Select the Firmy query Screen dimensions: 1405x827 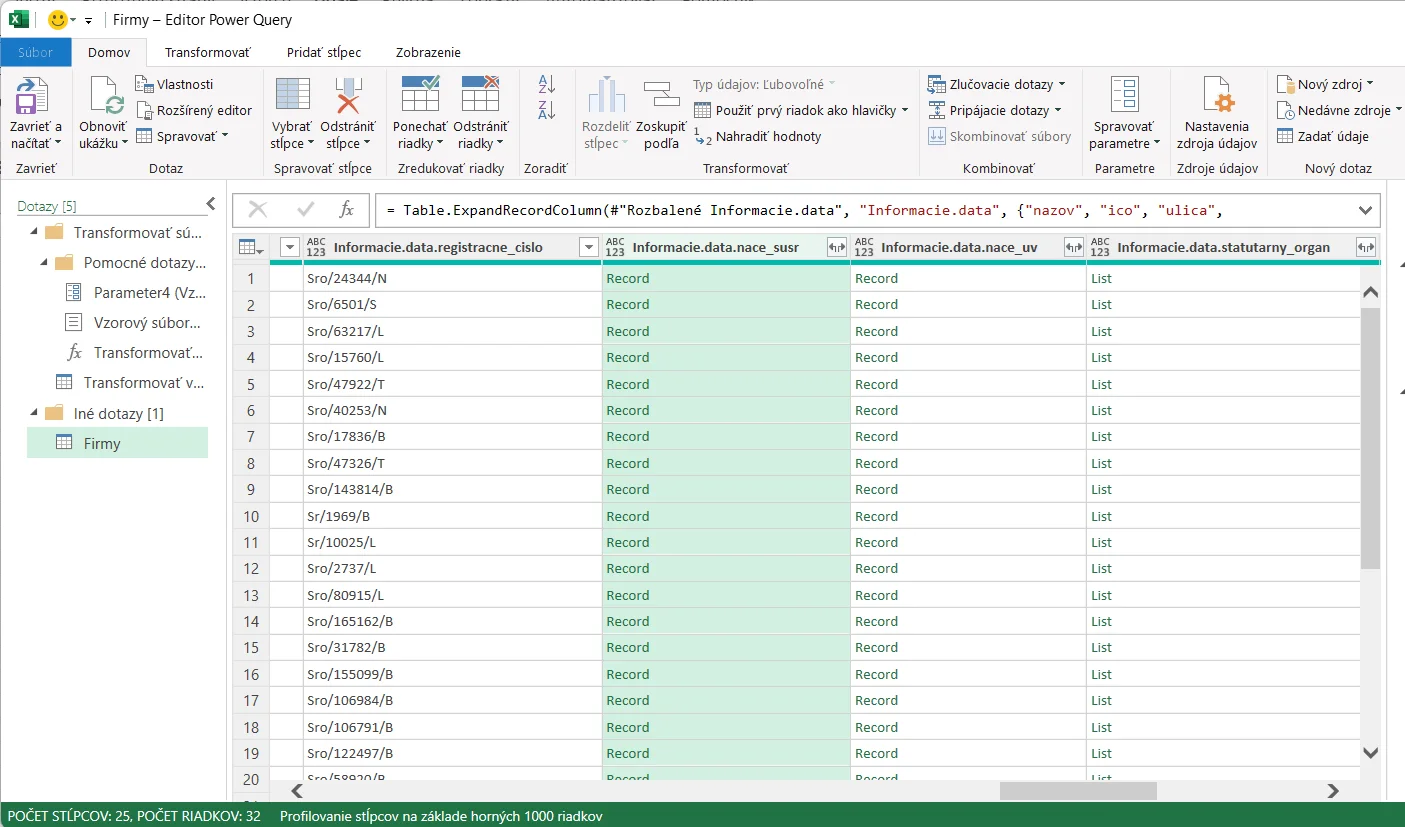pyautogui.click(x=117, y=443)
